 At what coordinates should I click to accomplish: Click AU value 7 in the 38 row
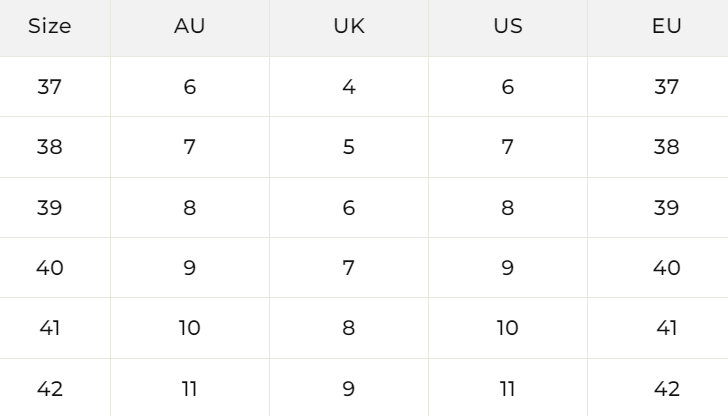coord(189,147)
